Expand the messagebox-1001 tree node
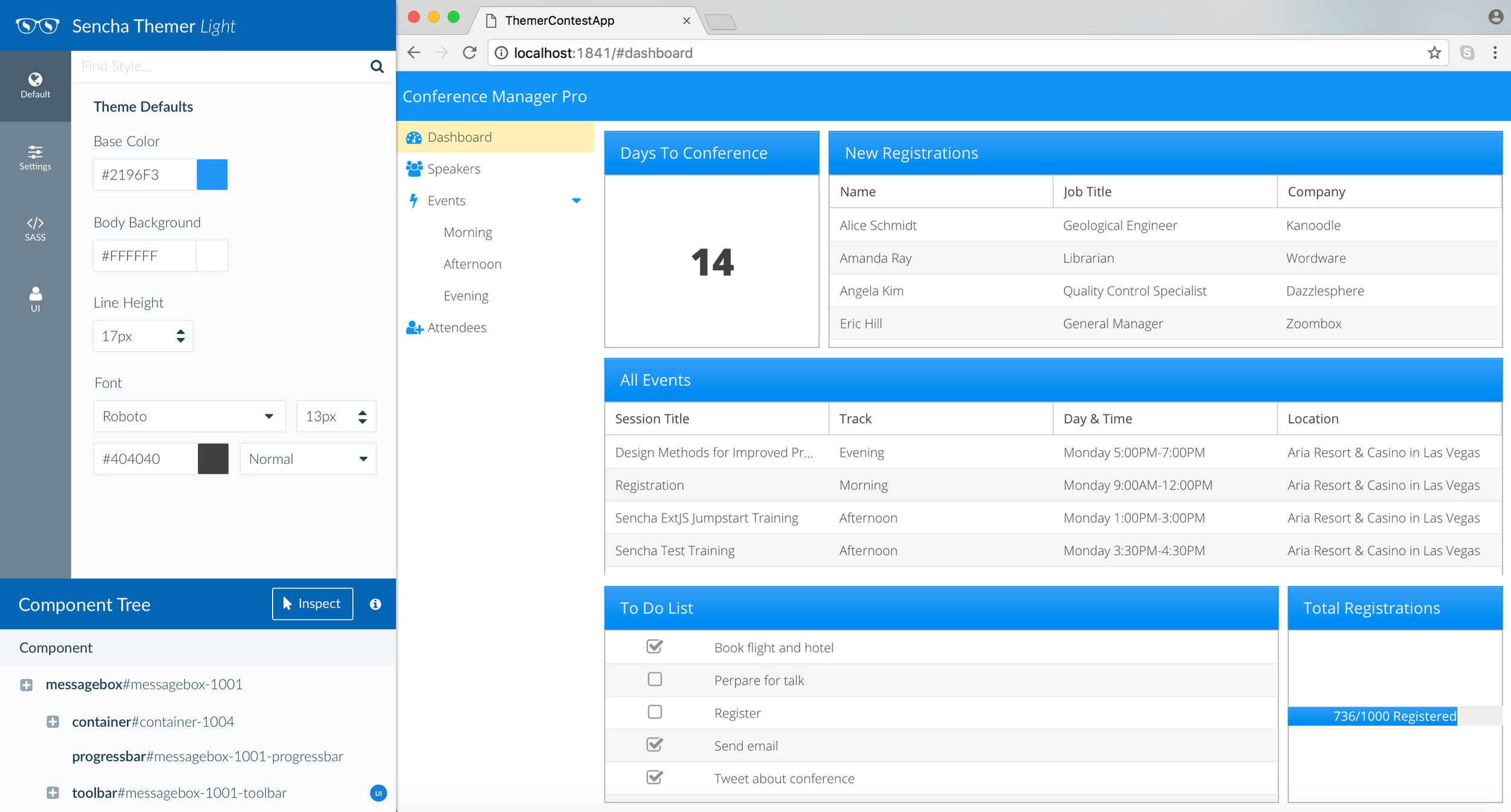1511x812 pixels. pyautogui.click(x=26, y=685)
